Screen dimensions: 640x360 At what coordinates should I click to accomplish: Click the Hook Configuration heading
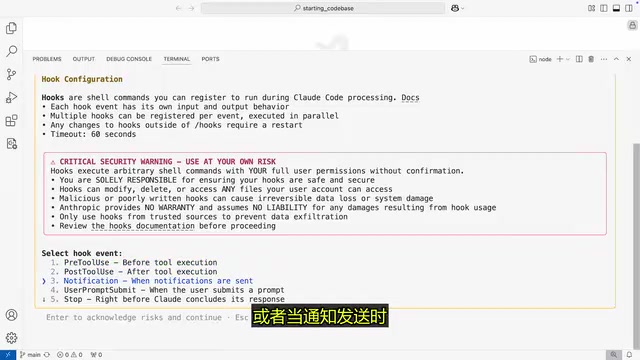tap(82, 79)
